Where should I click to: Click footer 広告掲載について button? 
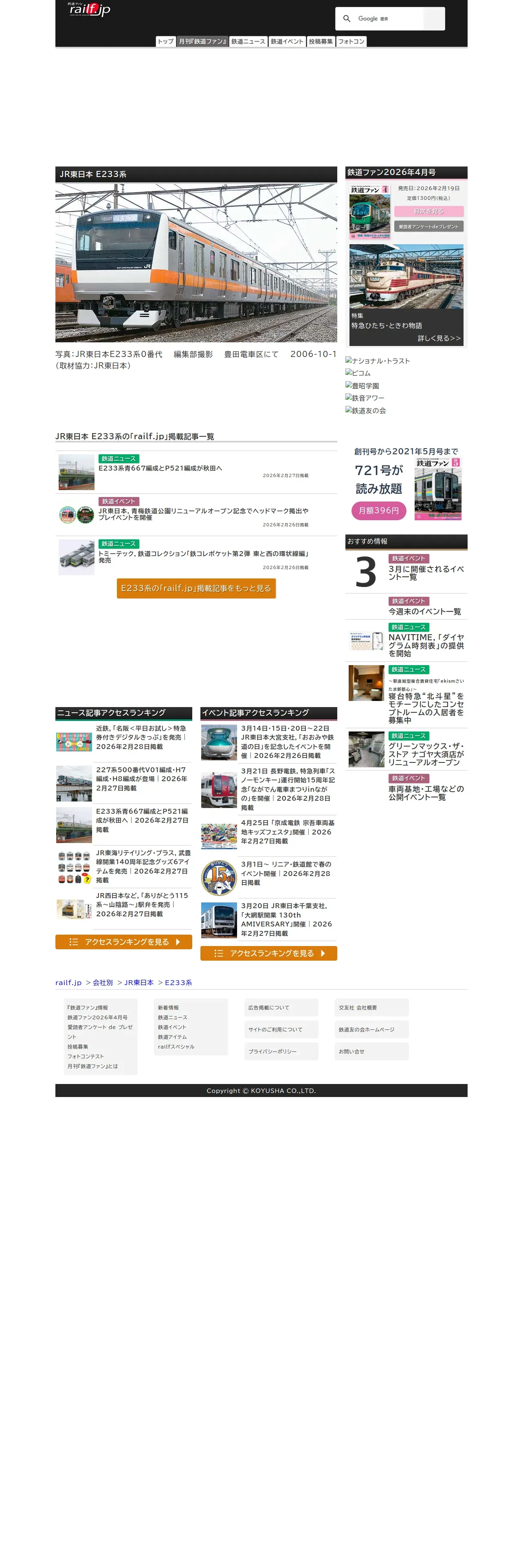coord(281,1007)
